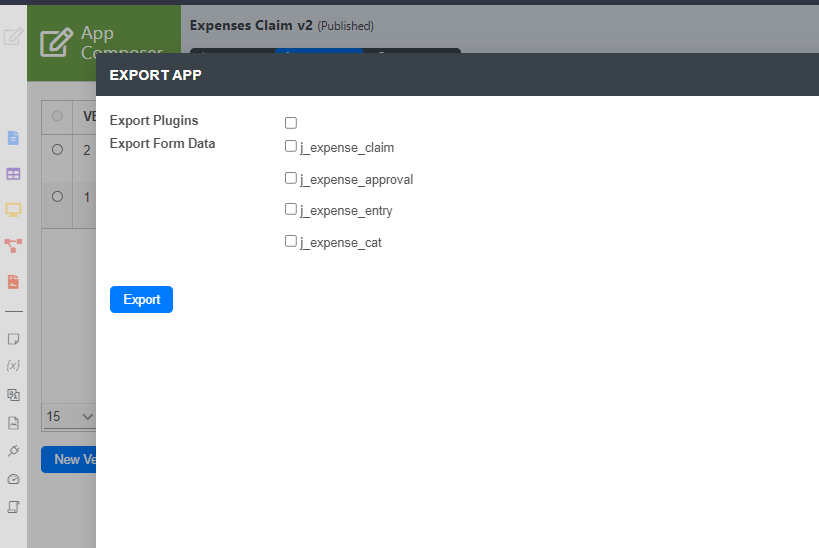Open the translation messages icon in sidebar
819x548 pixels.
(13, 395)
